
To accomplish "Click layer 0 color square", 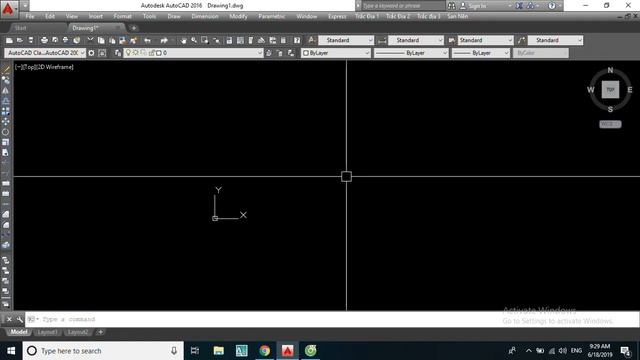I will coord(159,53).
